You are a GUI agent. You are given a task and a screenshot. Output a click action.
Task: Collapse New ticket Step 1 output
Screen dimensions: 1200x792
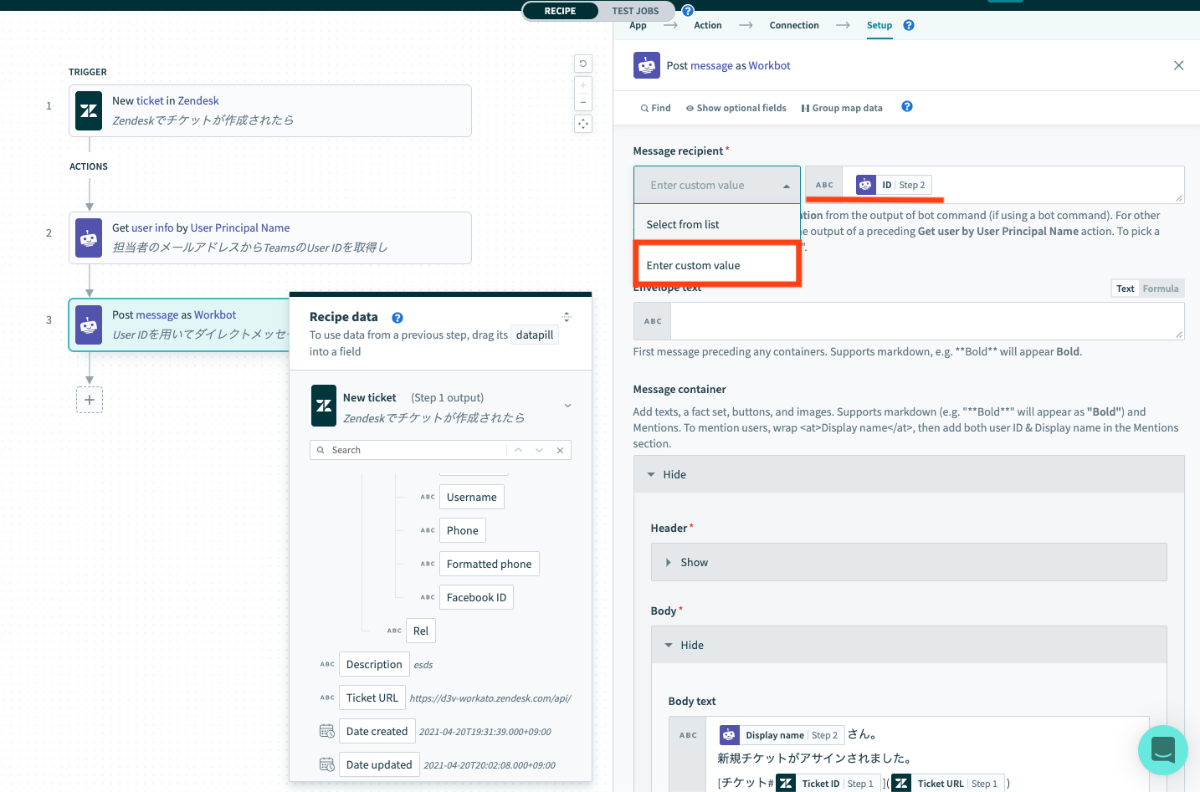pyautogui.click(x=568, y=405)
